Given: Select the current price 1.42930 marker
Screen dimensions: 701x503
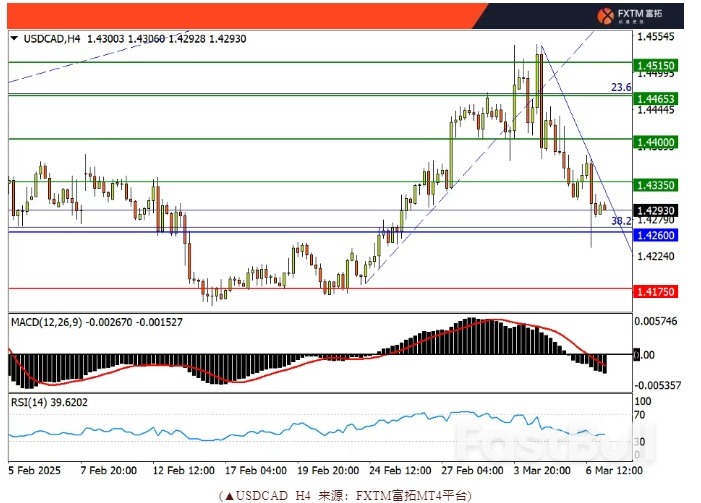Looking at the screenshot, I should (656, 210).
